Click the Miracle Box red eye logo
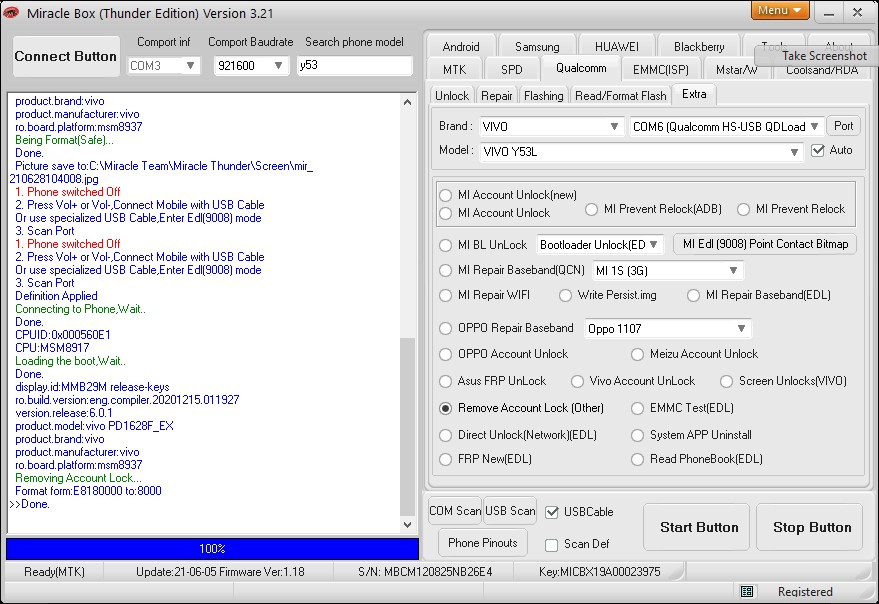This screenshot has height=604, width=879. [11, 12]
